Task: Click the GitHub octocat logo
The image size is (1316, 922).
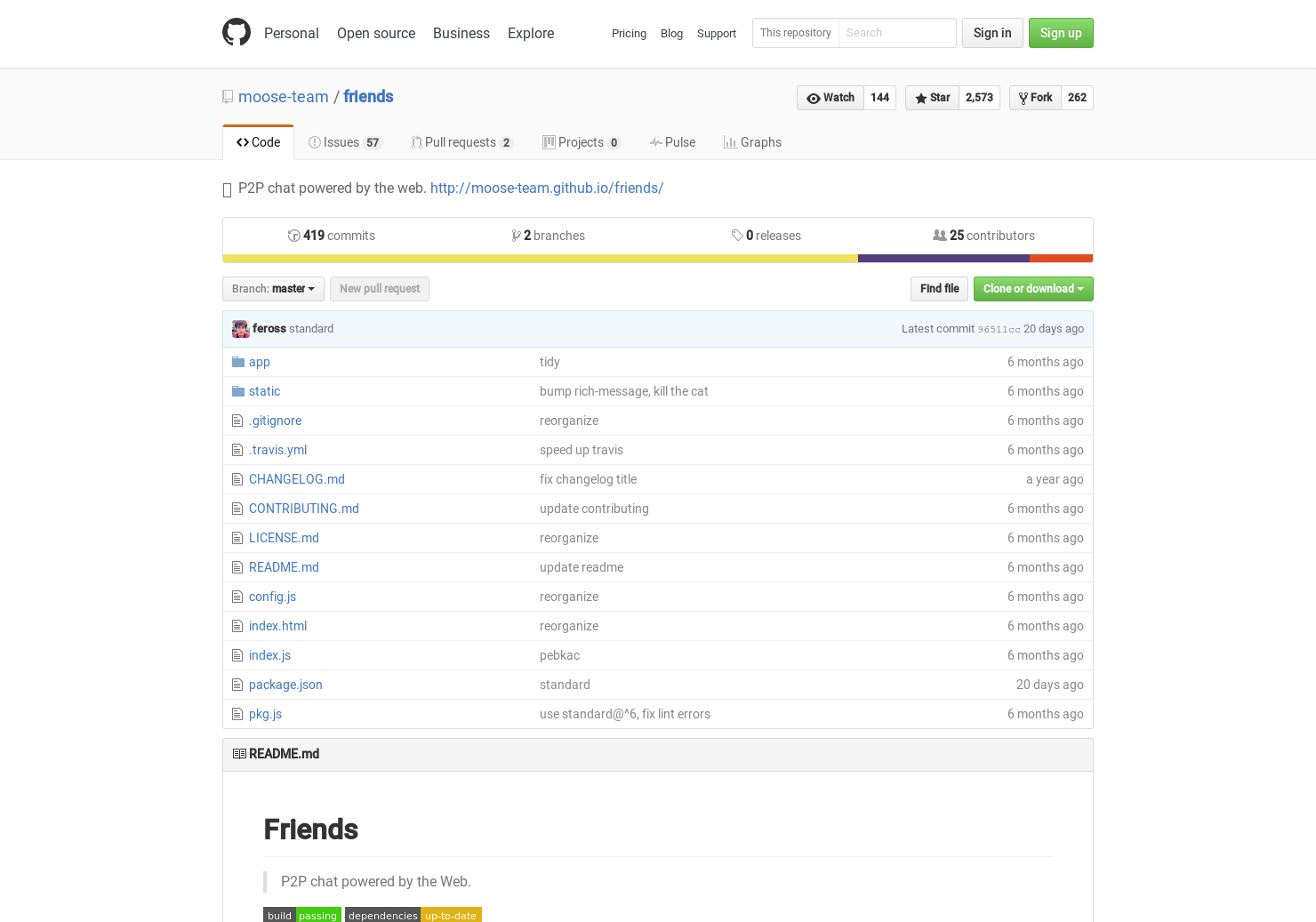Action: click(237, 32)
